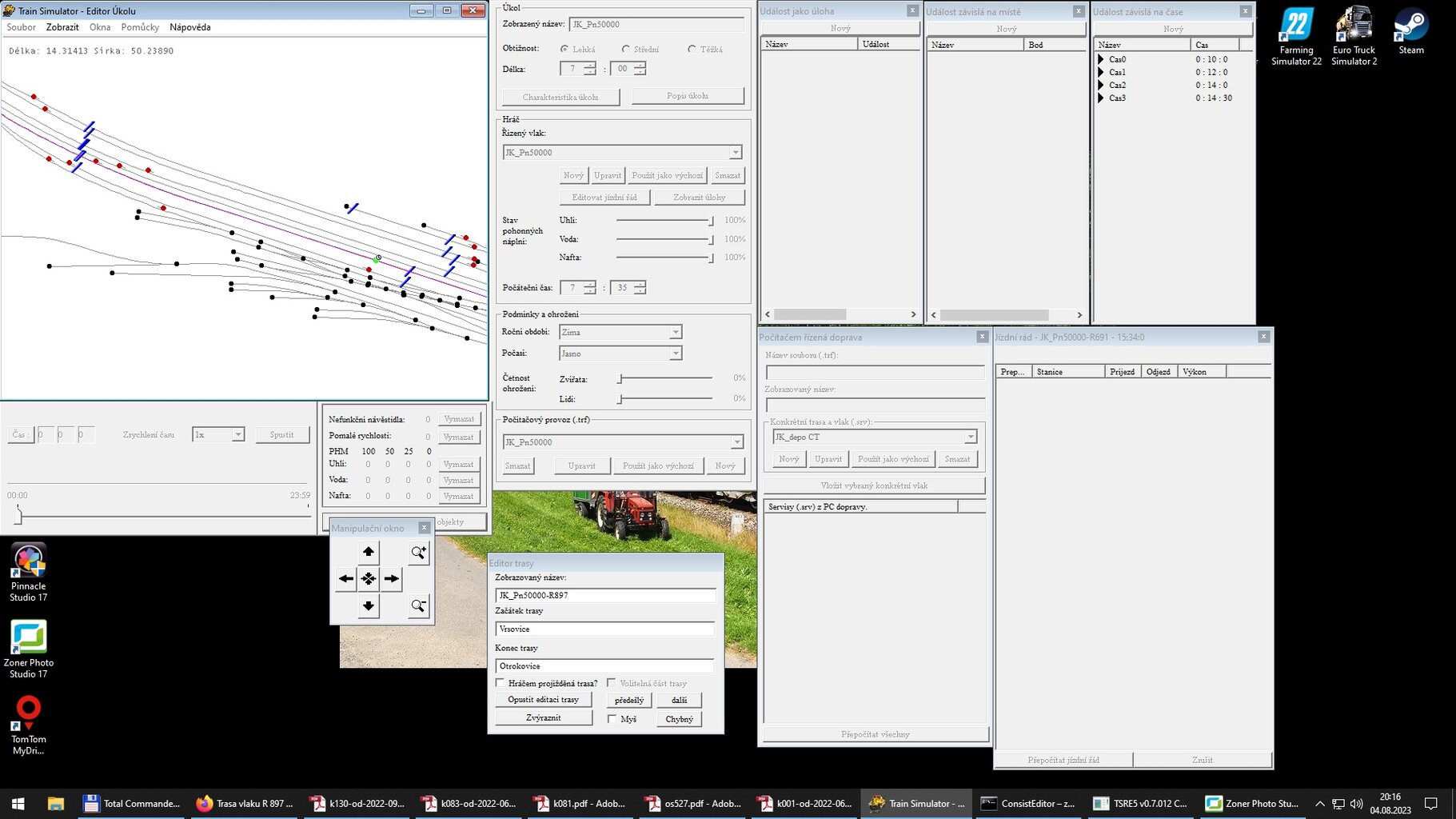Open volume control in system tray
This screenshot has height=819, width=1456.
(1356, 803)
